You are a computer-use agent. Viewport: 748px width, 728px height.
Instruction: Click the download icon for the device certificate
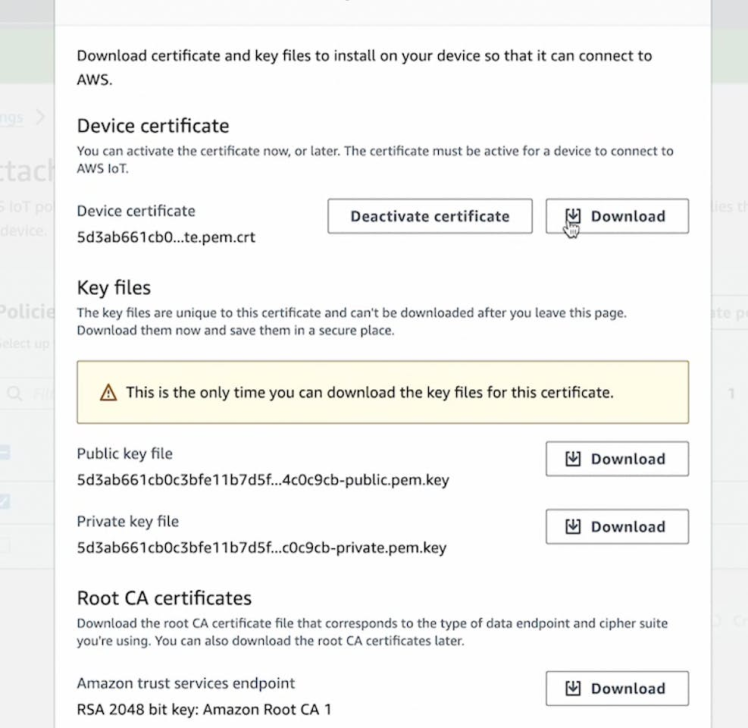pos(573,216)
